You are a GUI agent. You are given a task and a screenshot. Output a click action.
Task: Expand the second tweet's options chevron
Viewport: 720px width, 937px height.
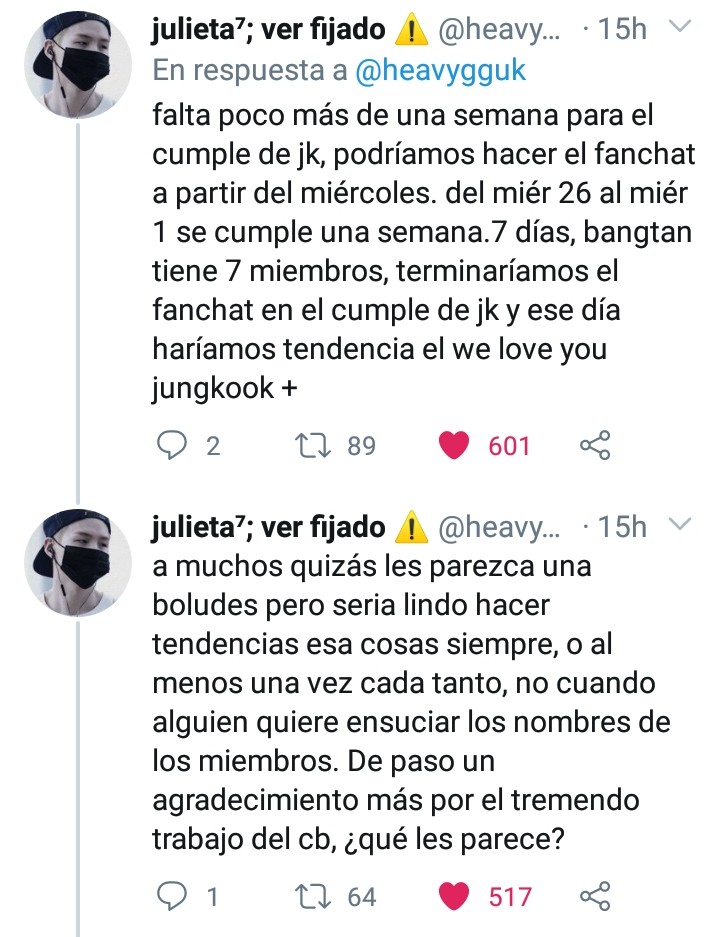(679, 525)
